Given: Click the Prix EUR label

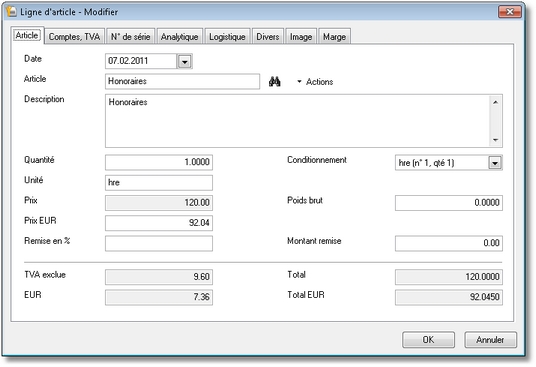Looking at the screenshot, I should (40, 221).
